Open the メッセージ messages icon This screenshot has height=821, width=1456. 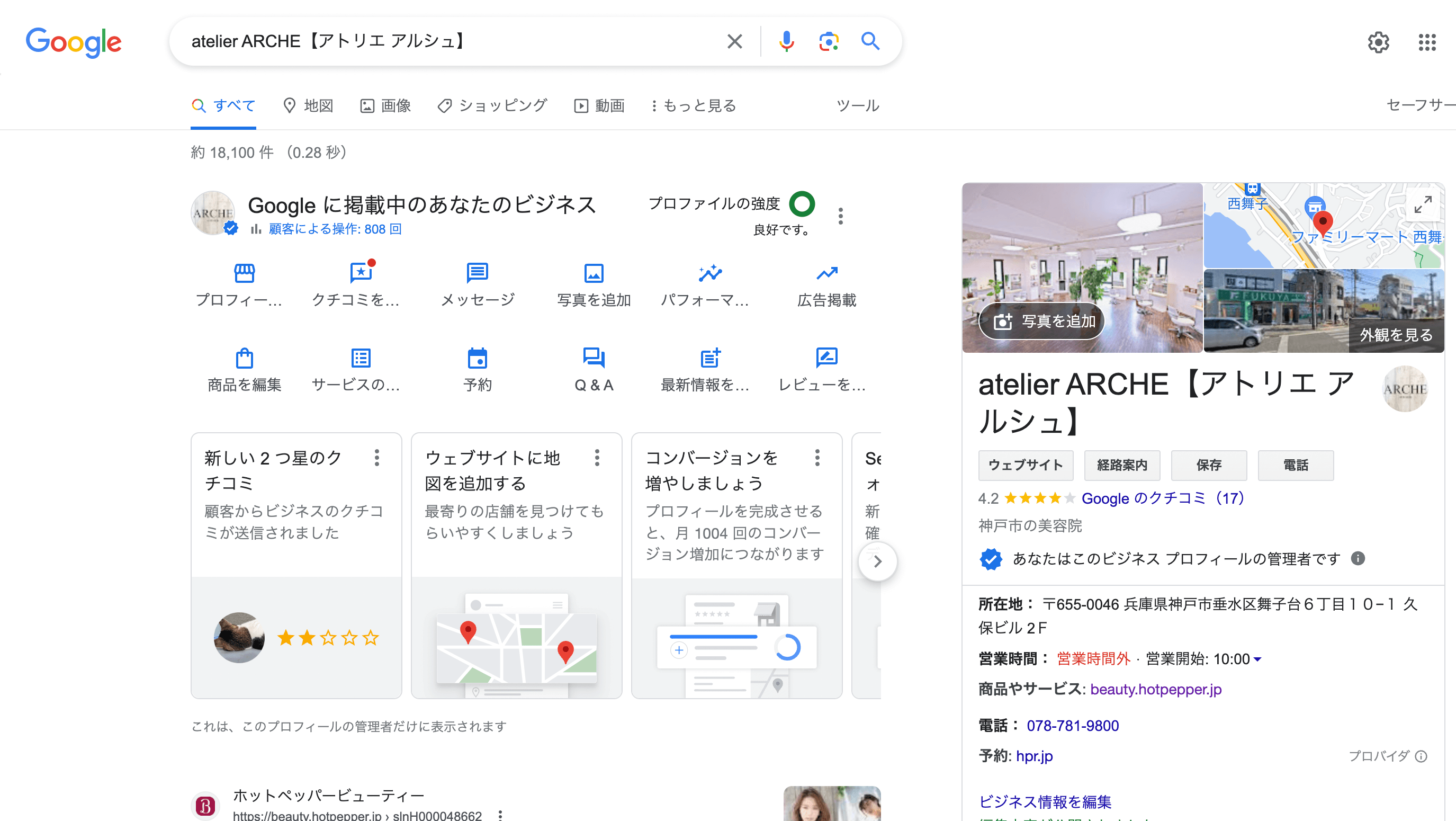(477, 273)
